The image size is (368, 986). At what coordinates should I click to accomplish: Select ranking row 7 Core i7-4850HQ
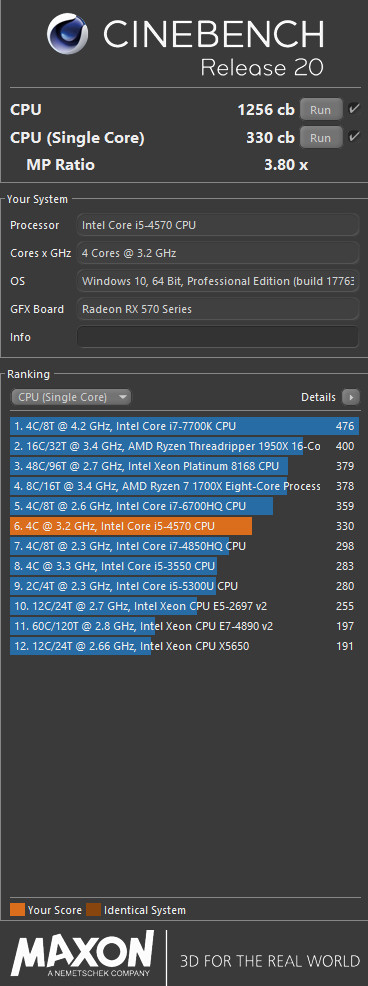(184, 546)
